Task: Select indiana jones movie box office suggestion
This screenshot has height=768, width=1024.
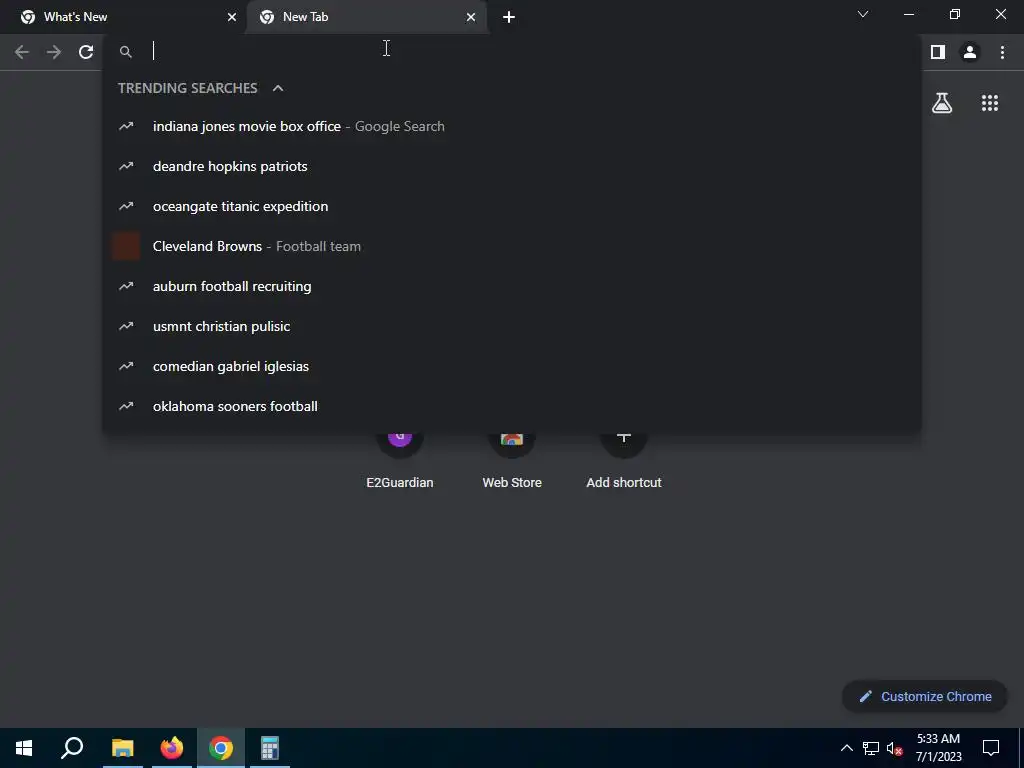Action: tap(511, 126)
